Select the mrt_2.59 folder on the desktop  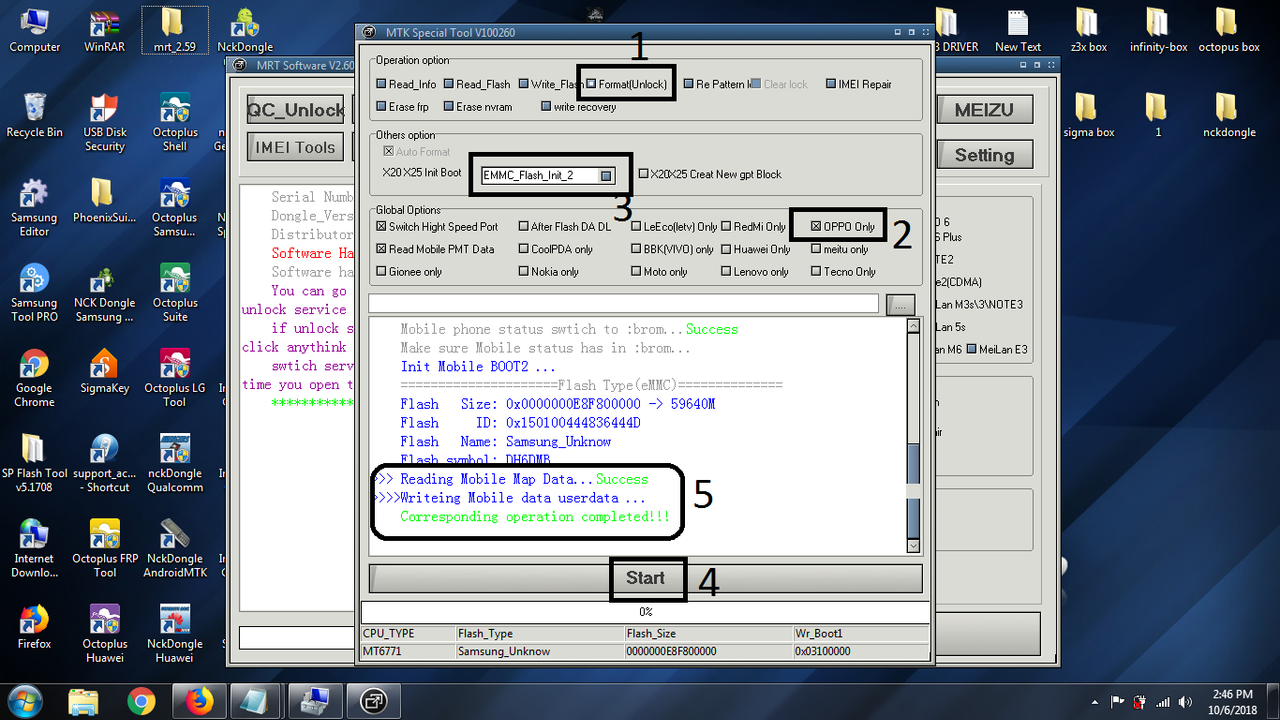(174, 30)
